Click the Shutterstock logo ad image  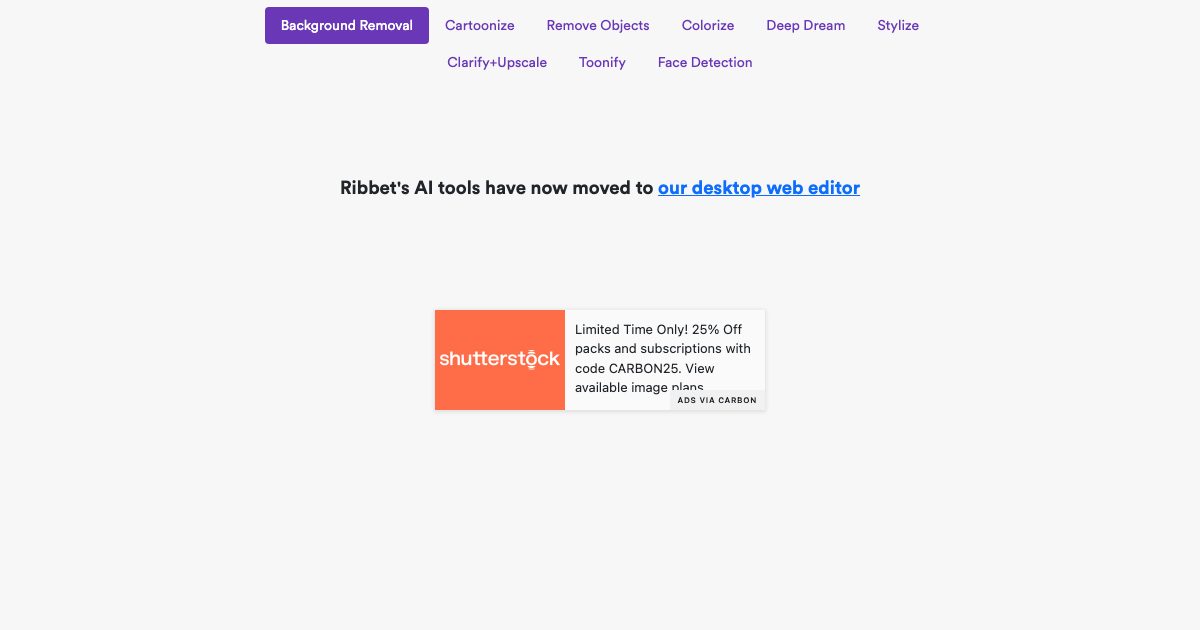point(500,360)
